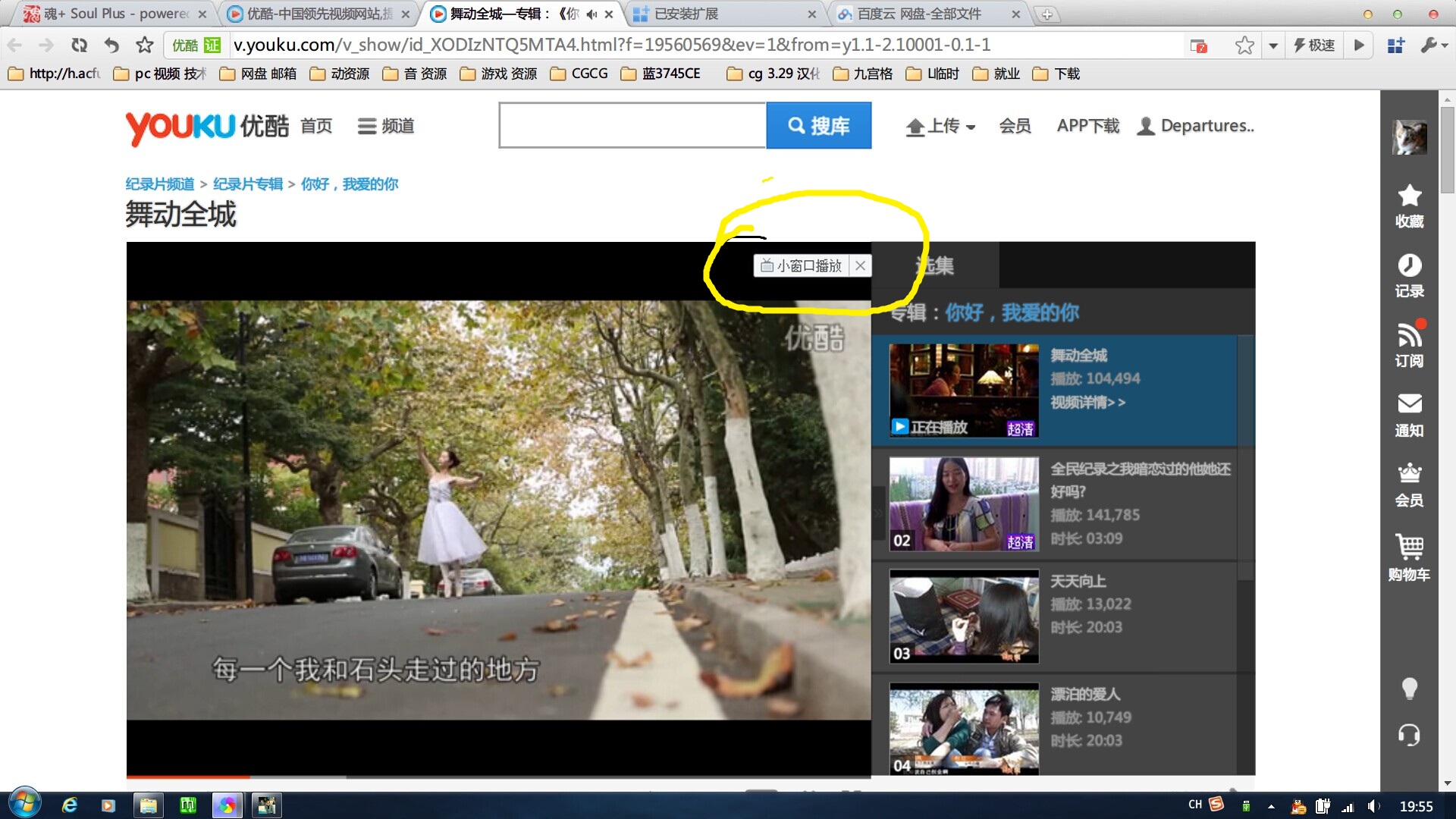Open the 频道 channels menu
Viewport: 1456px width, 819px height.
click(386, 127)
